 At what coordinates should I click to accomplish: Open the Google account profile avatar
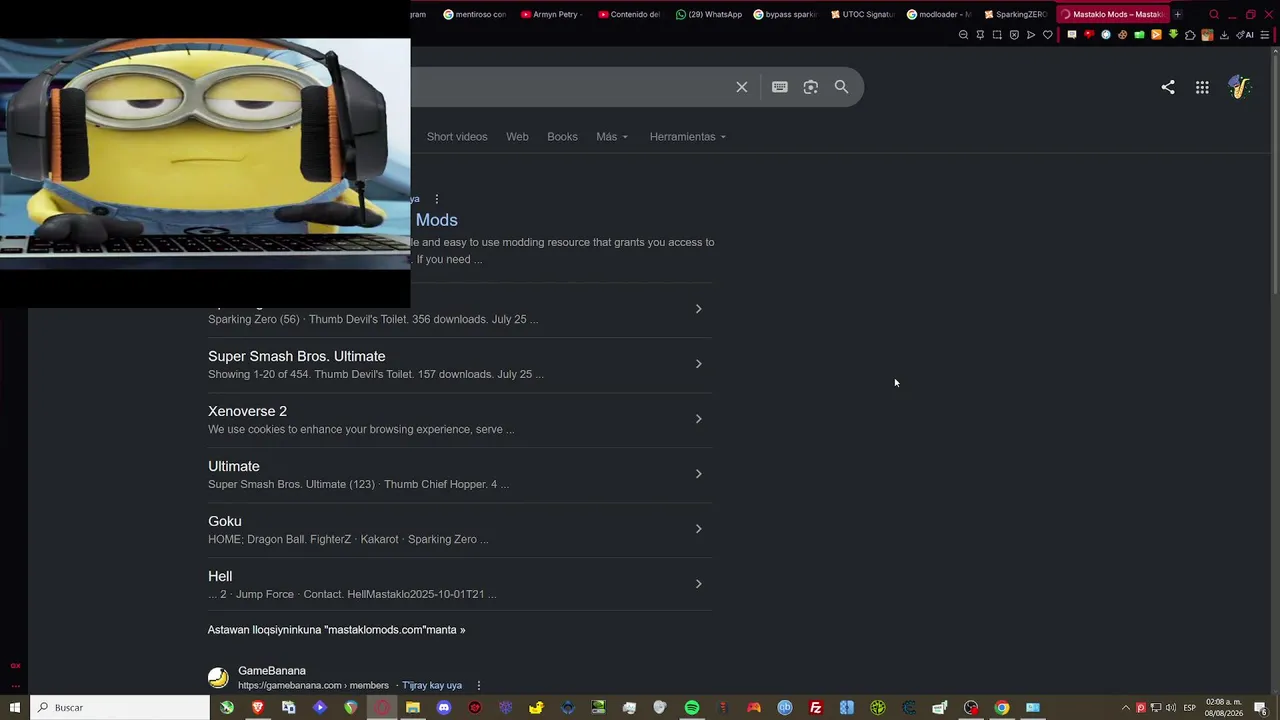[x=1240, y=87]
